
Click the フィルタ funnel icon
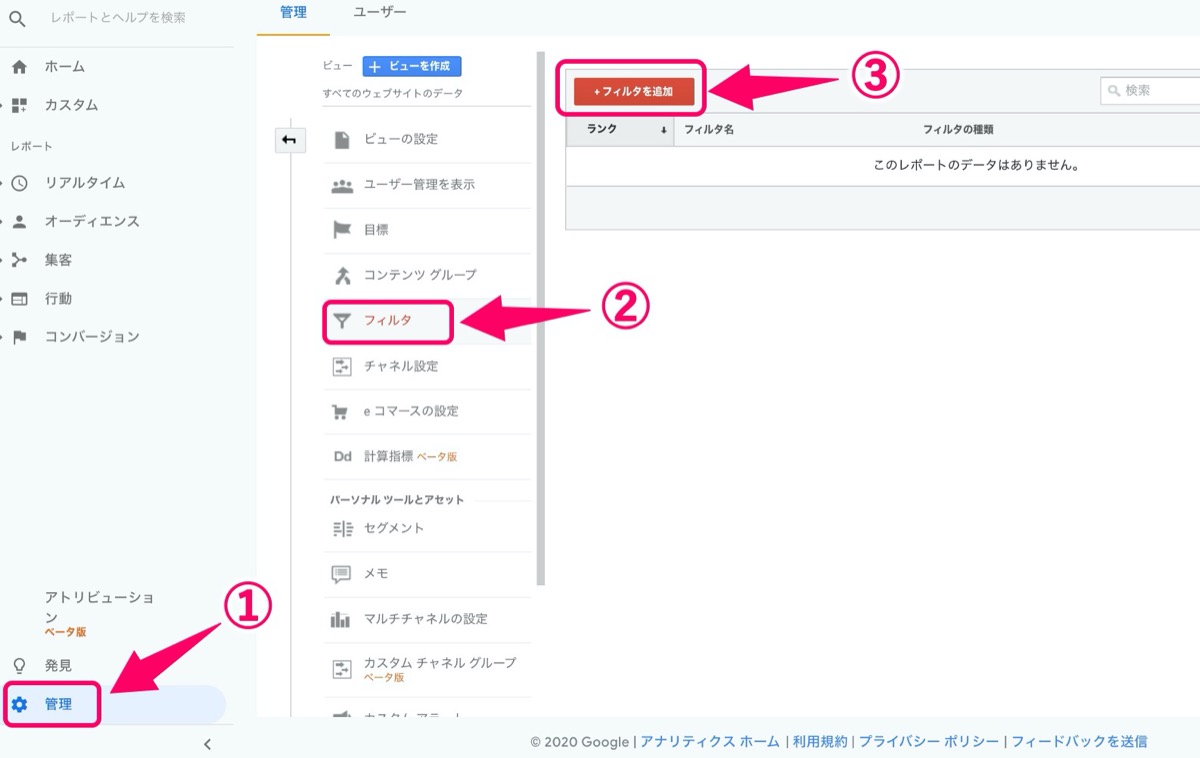[x=342, y=321]
